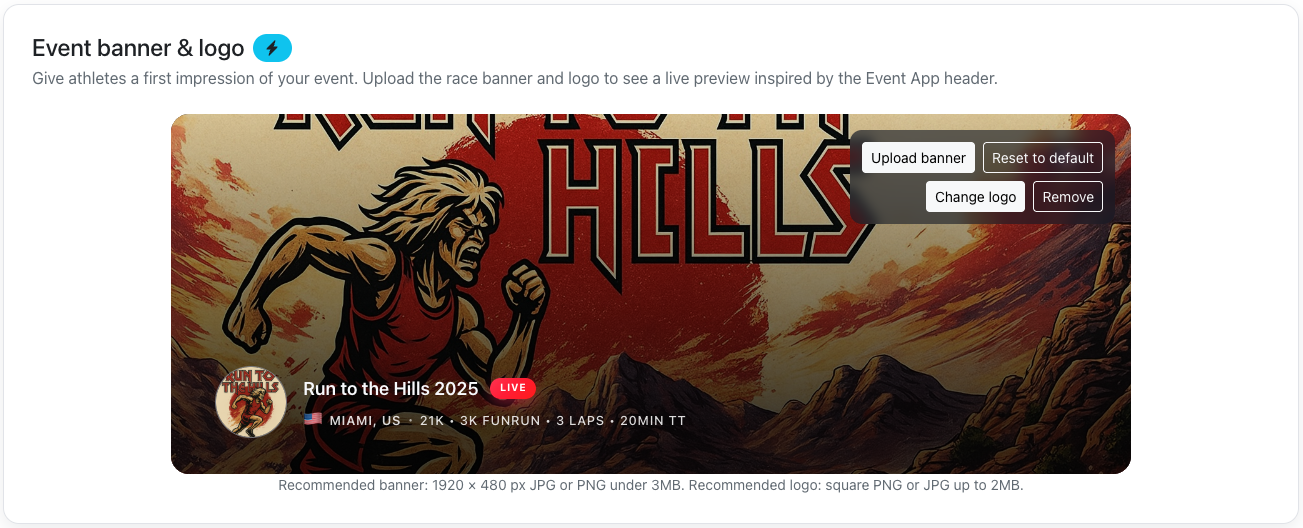
Task: Reset banner to default
Action: (x=1043, y=158)
